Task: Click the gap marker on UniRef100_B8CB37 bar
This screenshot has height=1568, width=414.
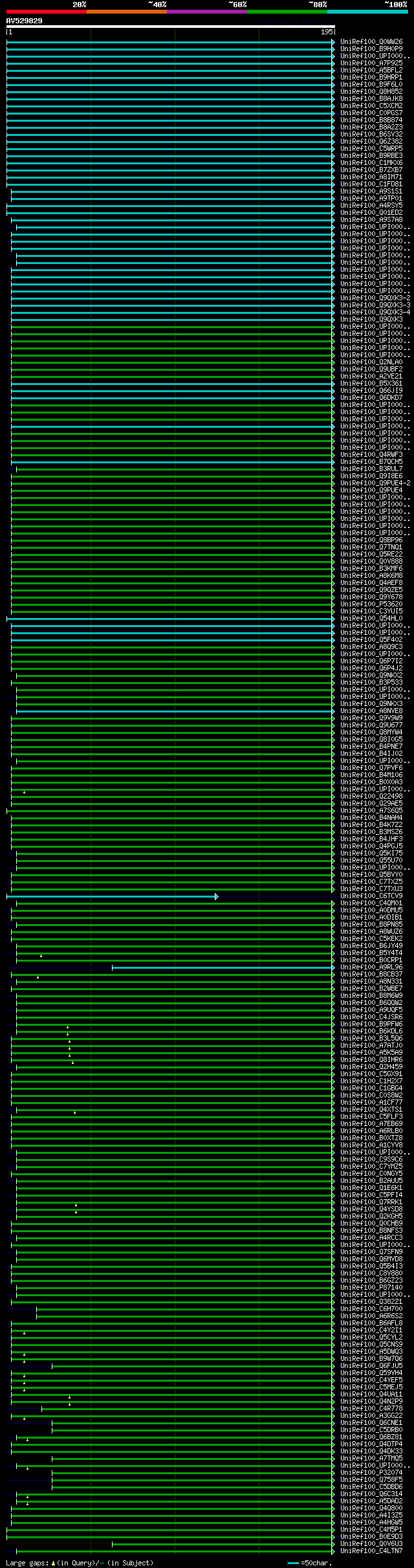Action: (x=38, y=977)
